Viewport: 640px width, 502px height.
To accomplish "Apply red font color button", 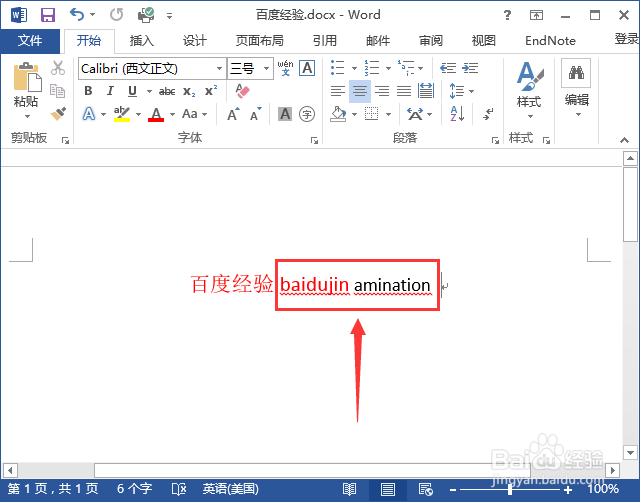I will tap(156, 114).
